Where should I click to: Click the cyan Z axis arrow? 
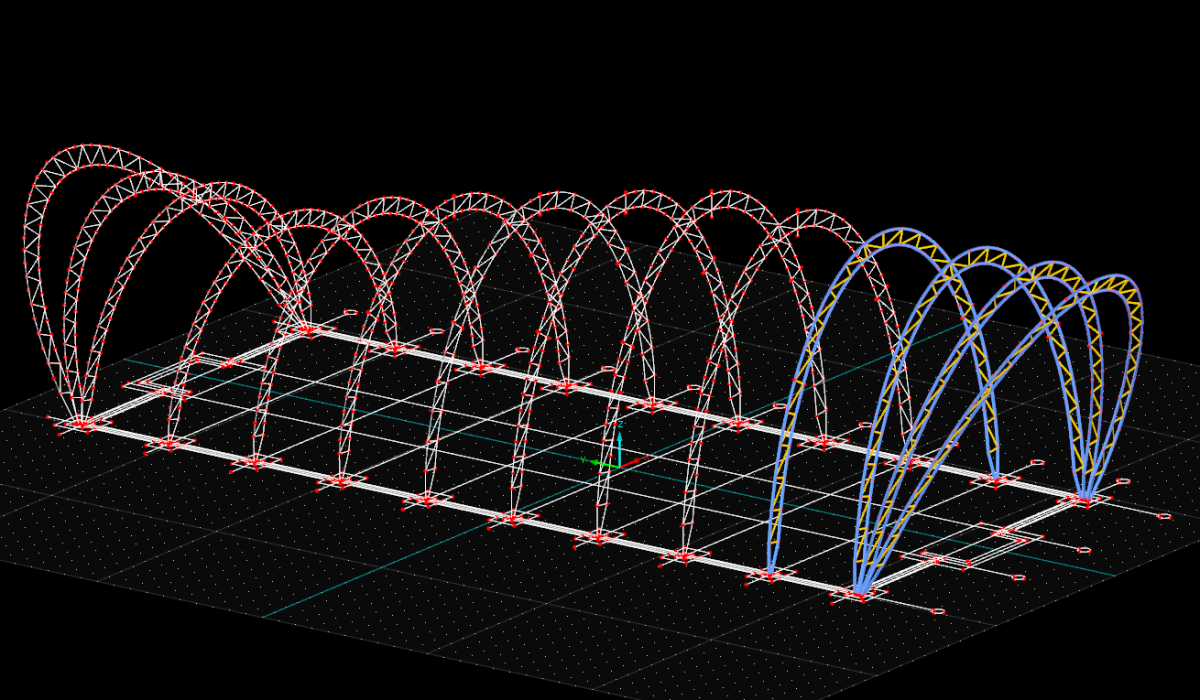pos(619,449)
